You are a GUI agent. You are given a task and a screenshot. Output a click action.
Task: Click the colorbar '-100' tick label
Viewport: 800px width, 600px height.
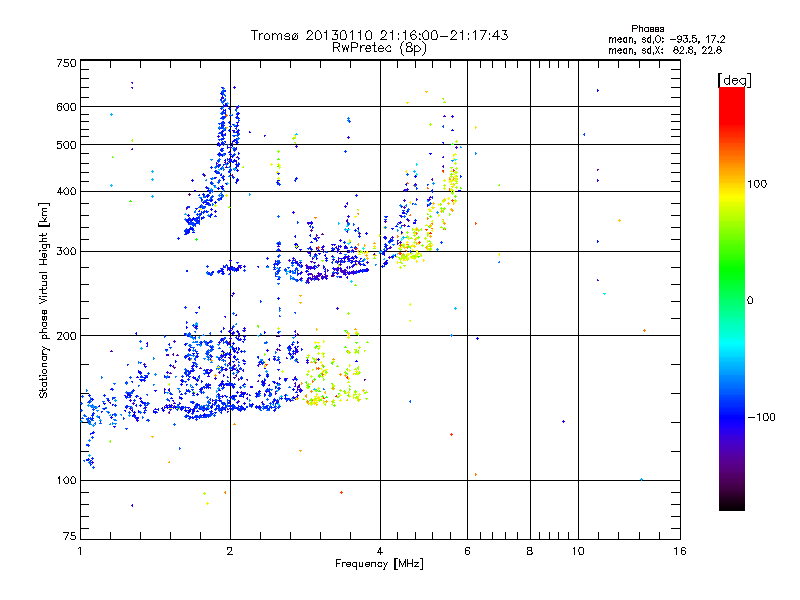[x=761, y=417]
